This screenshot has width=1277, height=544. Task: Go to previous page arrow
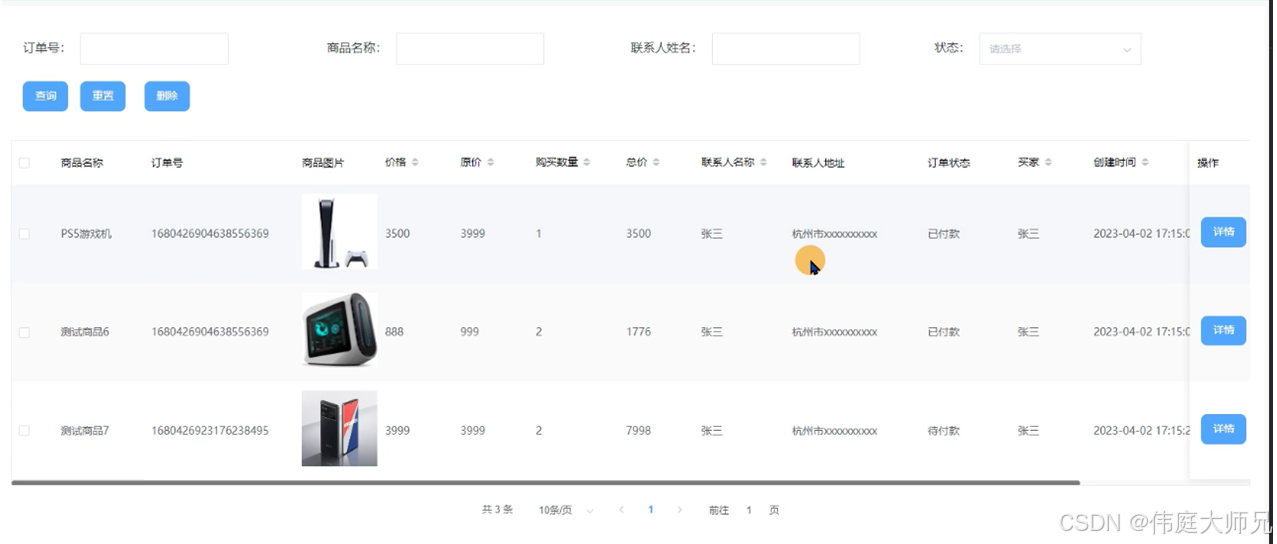click(x=621, y=510)
